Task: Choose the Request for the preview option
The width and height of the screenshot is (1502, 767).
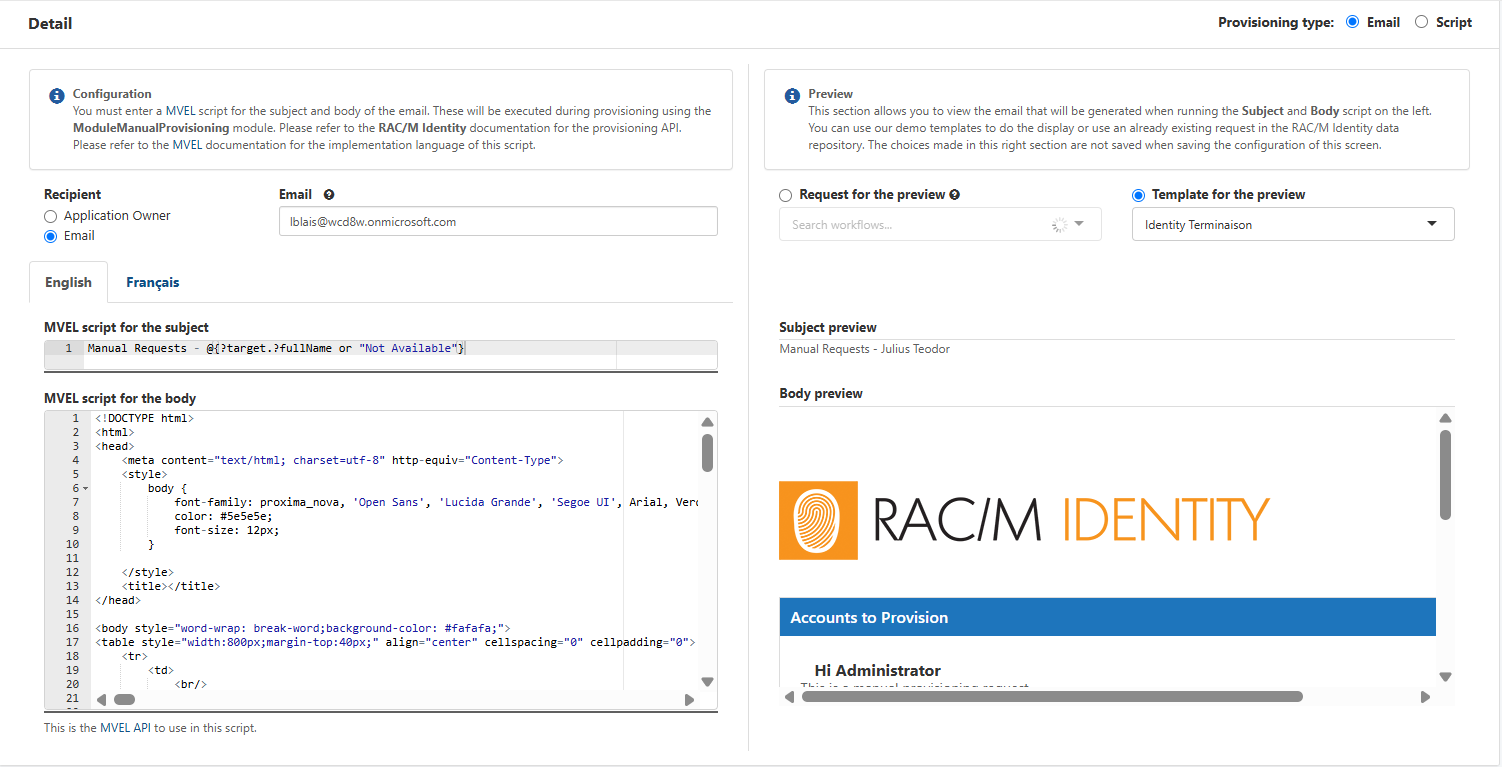Action: (x=786, y=195)
